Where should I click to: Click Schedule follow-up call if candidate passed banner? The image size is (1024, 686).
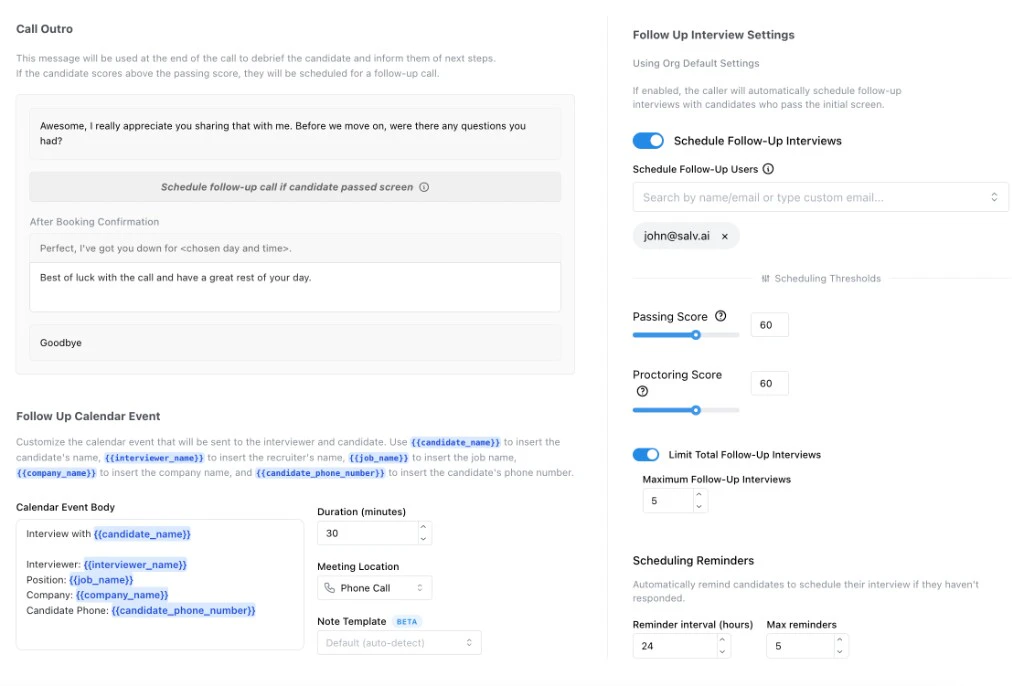tap(295, 187)
